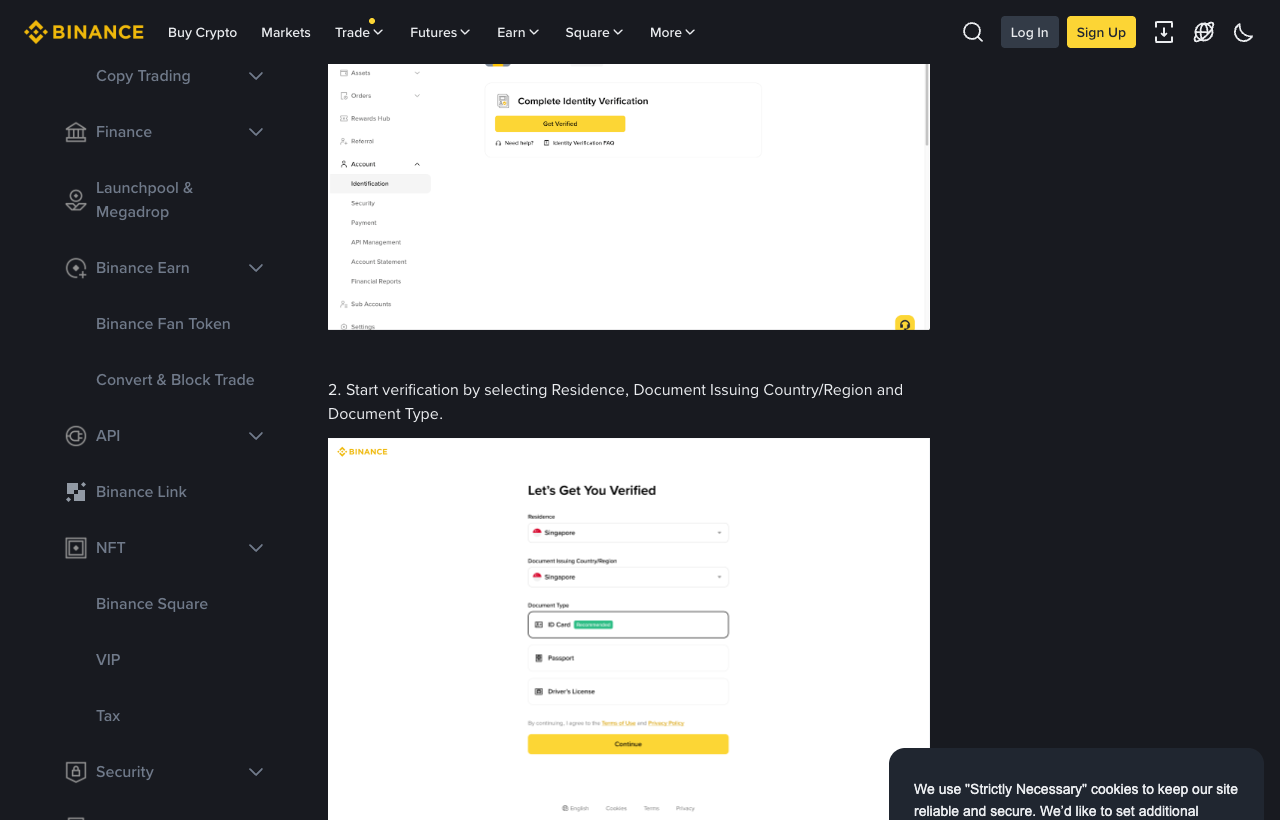Screen dimensions: 1280x820
Task: Open the Square dropdown menu
Action: click(594, 32)
